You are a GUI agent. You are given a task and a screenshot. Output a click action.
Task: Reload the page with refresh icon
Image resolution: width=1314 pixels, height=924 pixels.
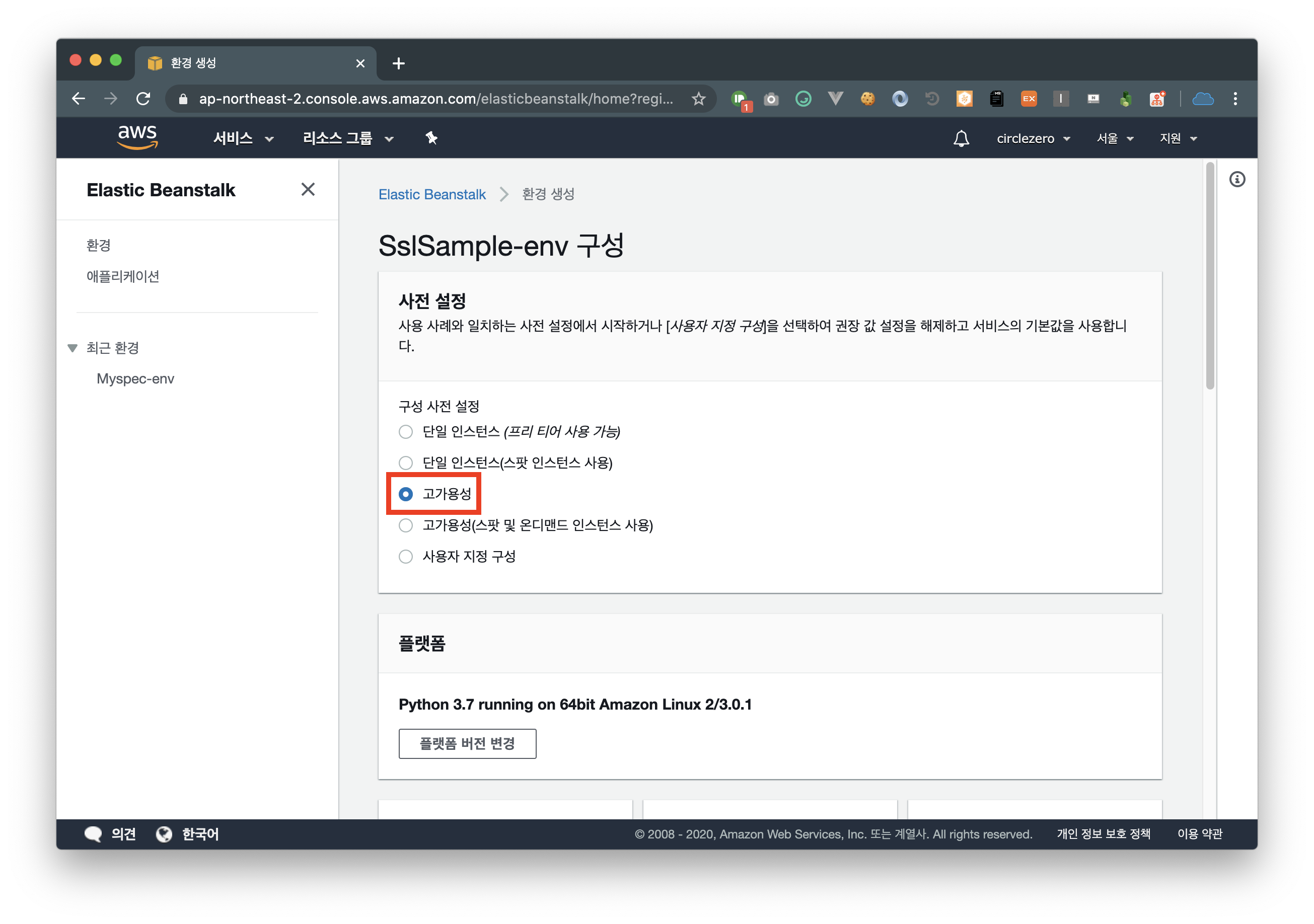[x=143, y=99]
